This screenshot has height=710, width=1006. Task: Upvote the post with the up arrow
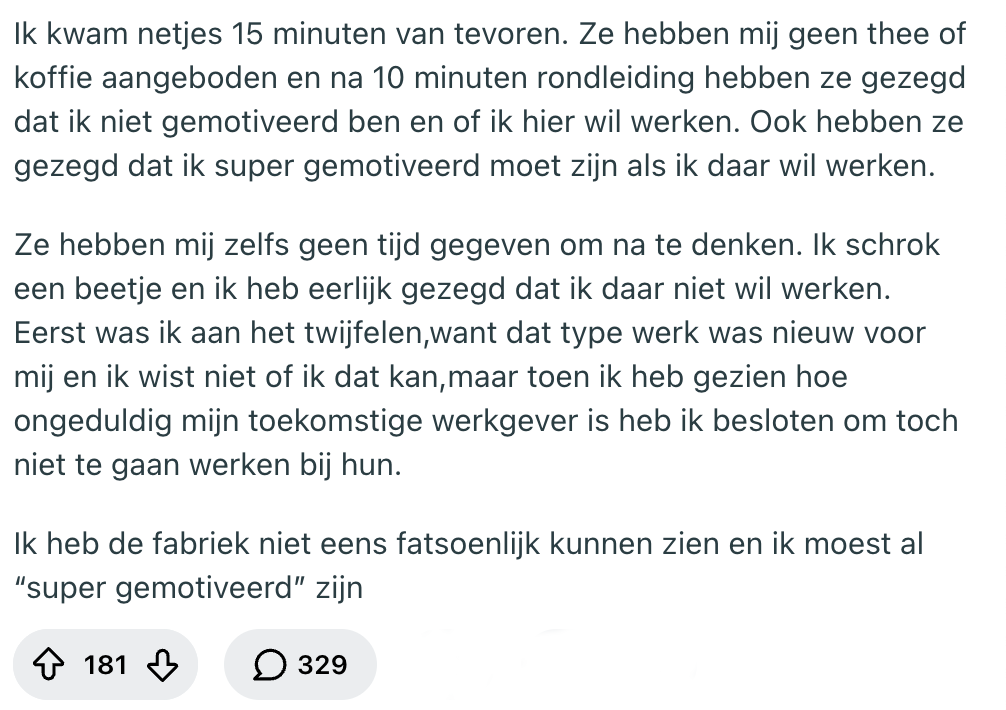(48, 664)
